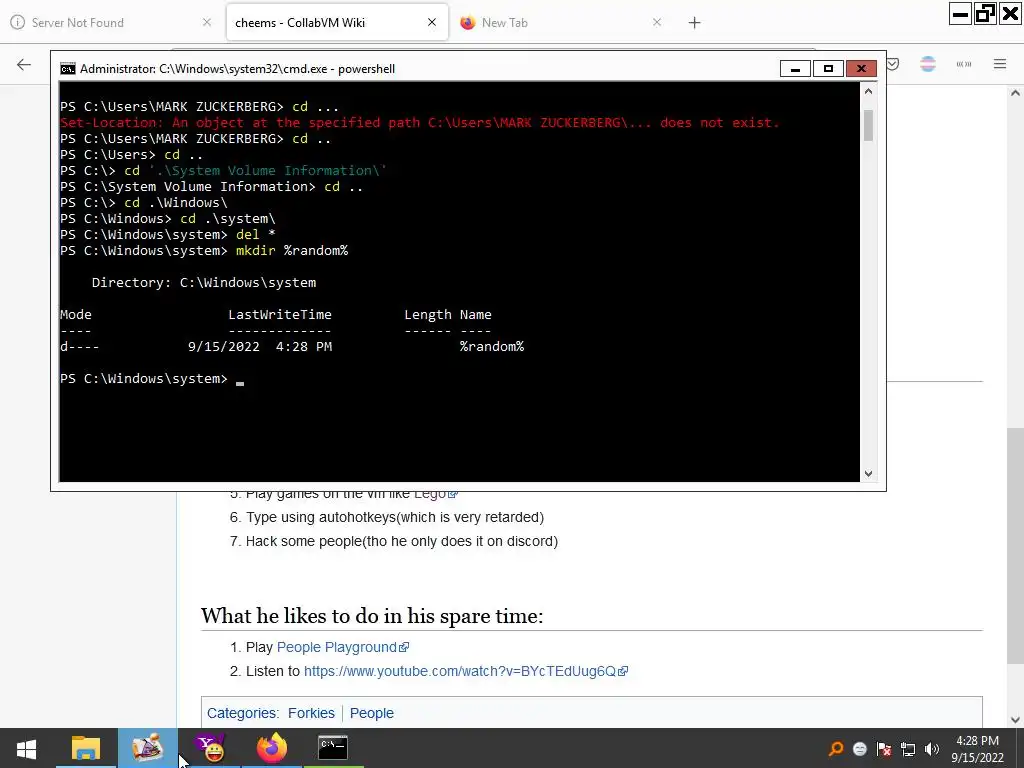Switch to Firefox via the taskbar icon
Viewport: 1024px width, 768px height.
(x=272, y=748)
